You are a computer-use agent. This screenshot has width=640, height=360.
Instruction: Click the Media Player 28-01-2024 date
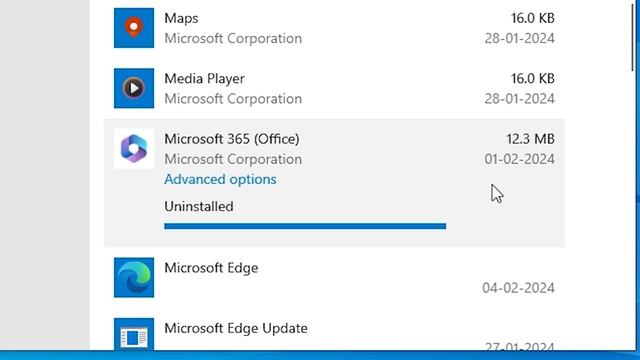click(x=519, y=98)
